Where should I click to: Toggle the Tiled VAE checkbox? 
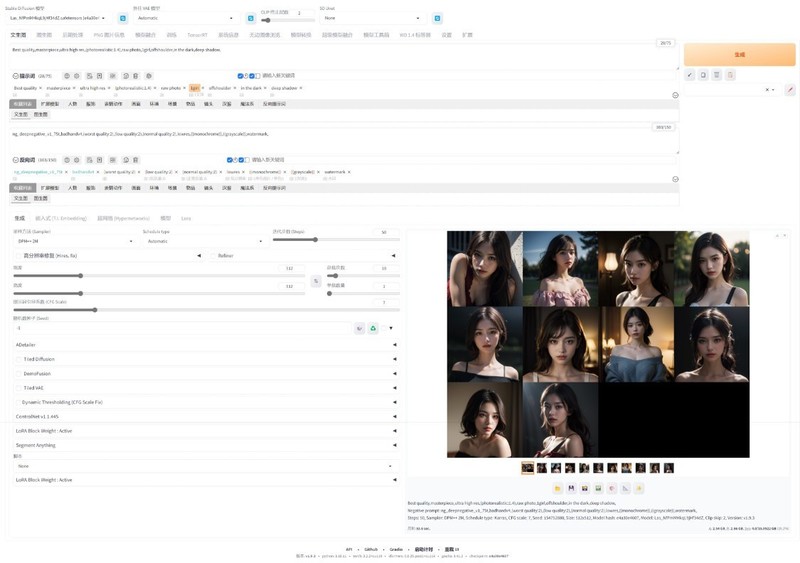(18, 387)
